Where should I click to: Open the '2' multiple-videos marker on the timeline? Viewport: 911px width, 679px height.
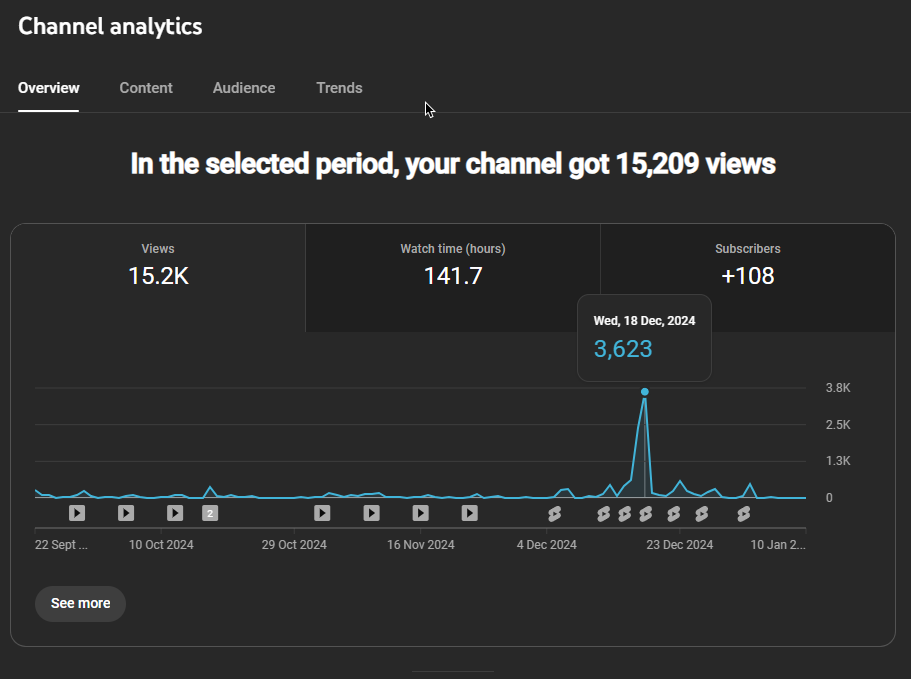tap(210, 513)
